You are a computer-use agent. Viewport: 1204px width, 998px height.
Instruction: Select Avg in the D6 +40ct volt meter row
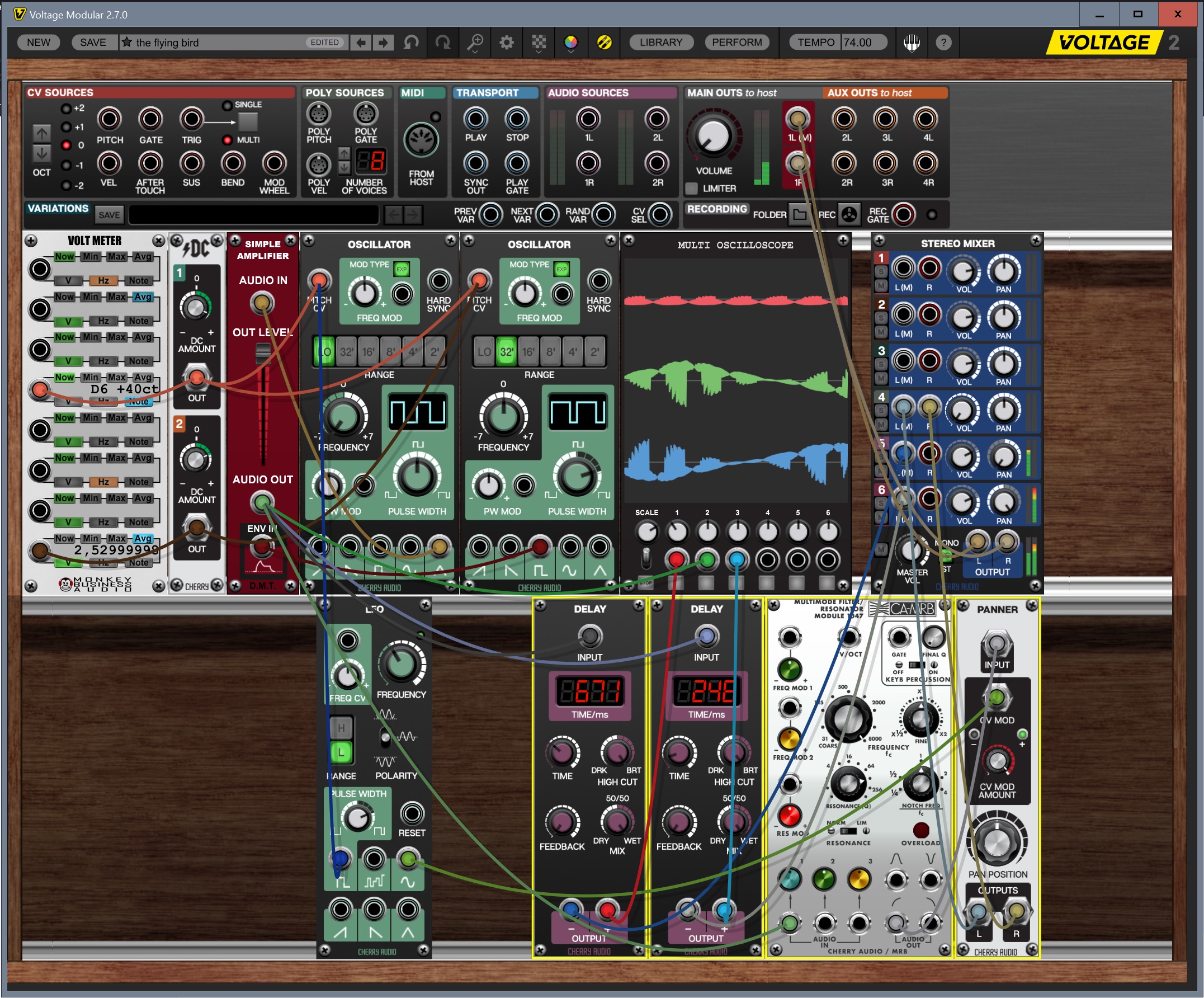pyautogui.click(x=143, y=378)
